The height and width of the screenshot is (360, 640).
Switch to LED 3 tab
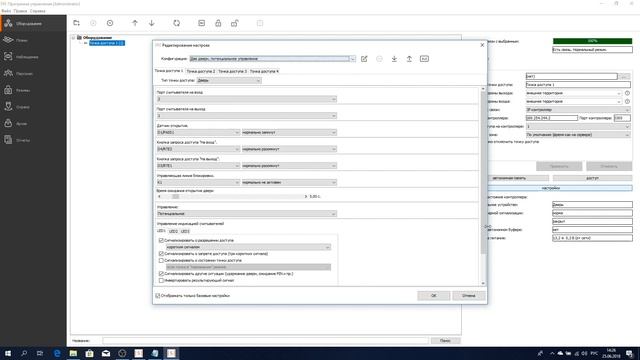(185, 231)
